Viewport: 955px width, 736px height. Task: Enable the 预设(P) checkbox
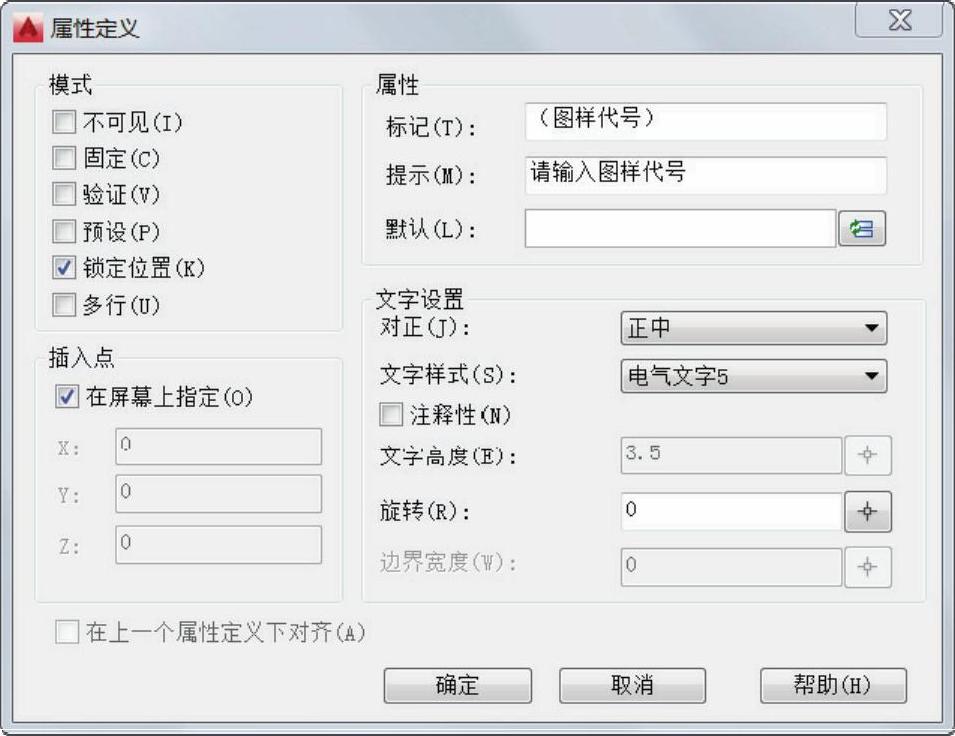coord(64,231)
